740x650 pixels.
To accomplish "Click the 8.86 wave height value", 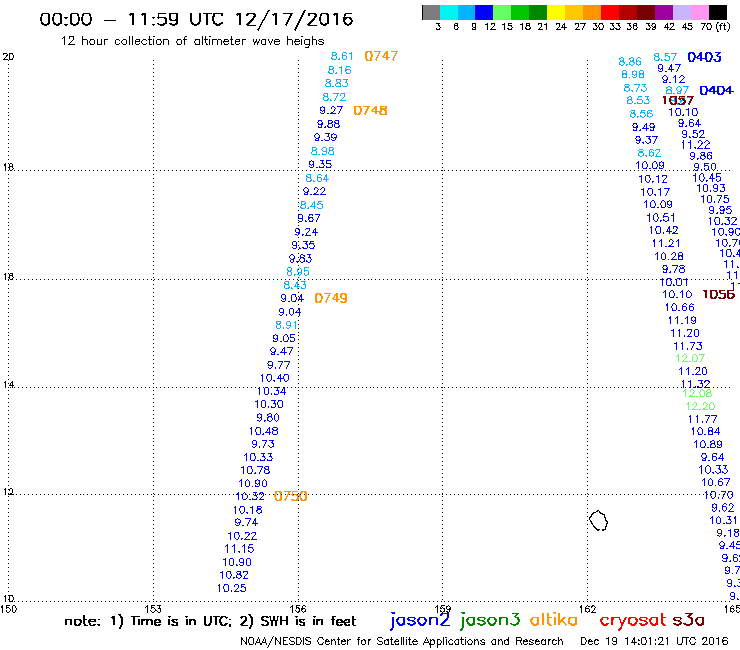I will [630, 62].
